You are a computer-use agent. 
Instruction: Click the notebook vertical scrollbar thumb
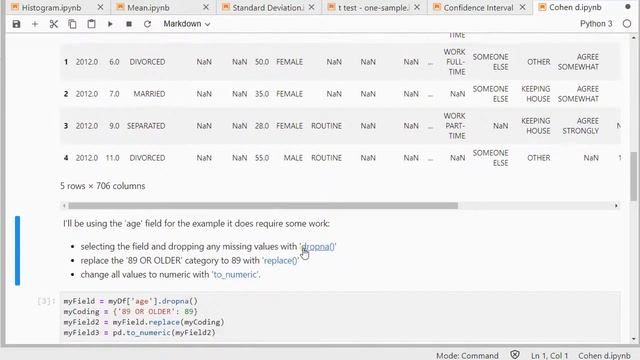pos(633,176)
